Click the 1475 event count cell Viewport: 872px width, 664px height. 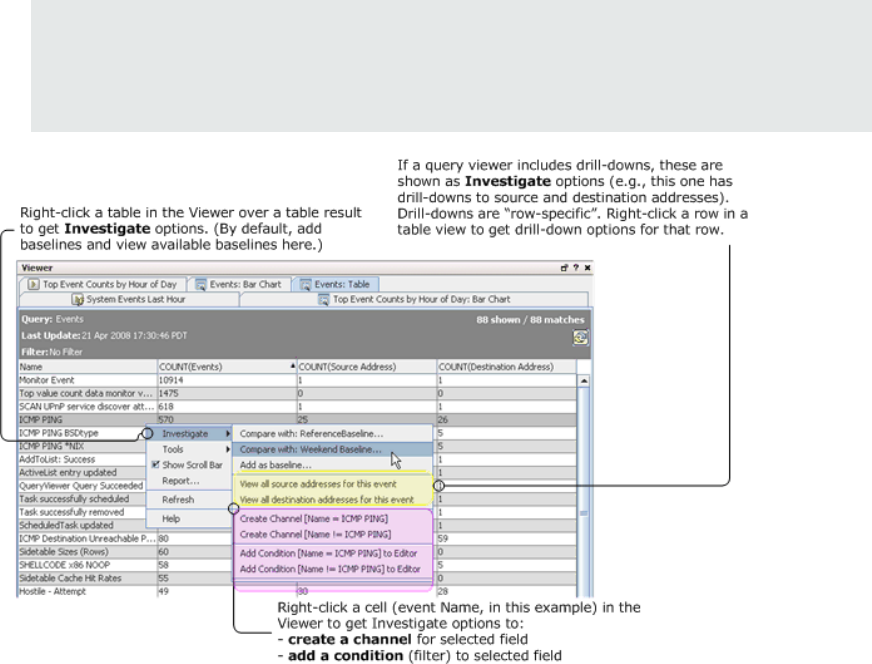[x=227, y=393]
